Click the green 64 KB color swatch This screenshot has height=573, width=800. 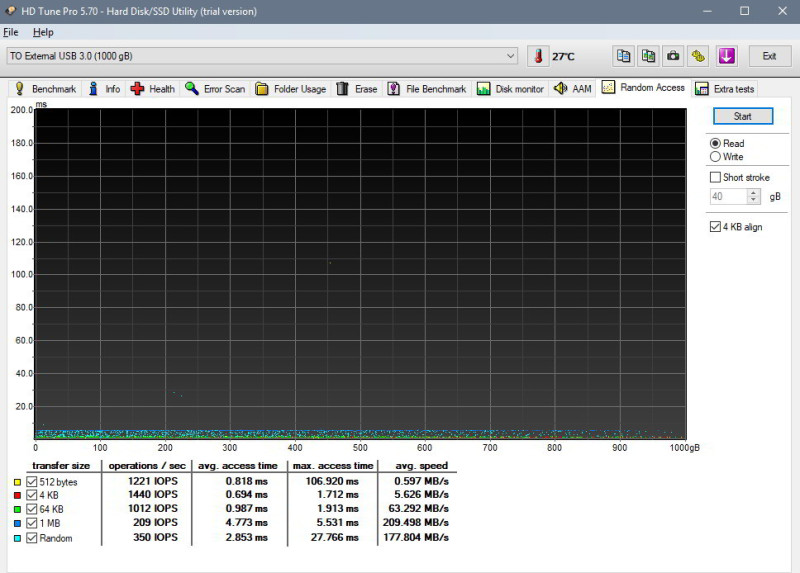17,509
